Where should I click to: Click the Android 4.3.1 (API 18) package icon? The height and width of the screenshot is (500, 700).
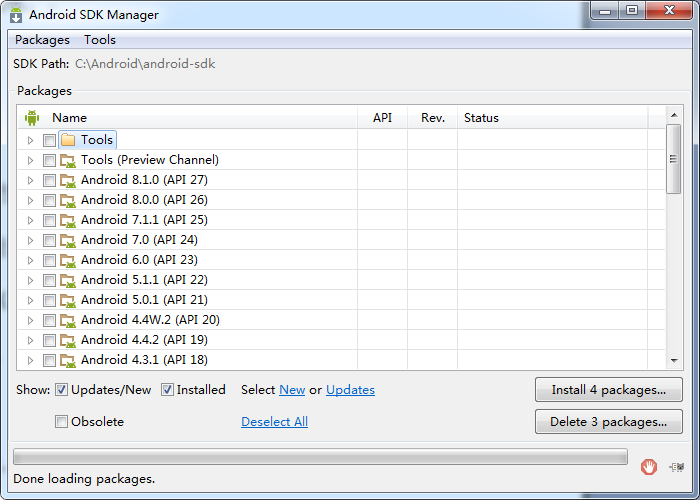tap(68, 360)
